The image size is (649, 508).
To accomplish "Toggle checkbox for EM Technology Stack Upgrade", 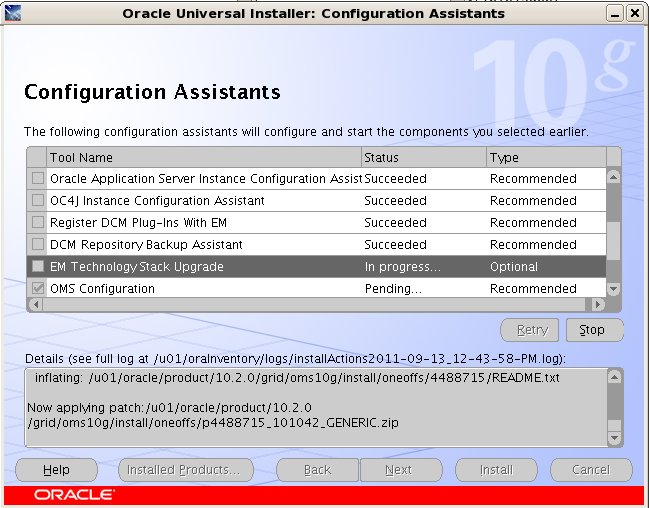I will (x=38, y=266).
